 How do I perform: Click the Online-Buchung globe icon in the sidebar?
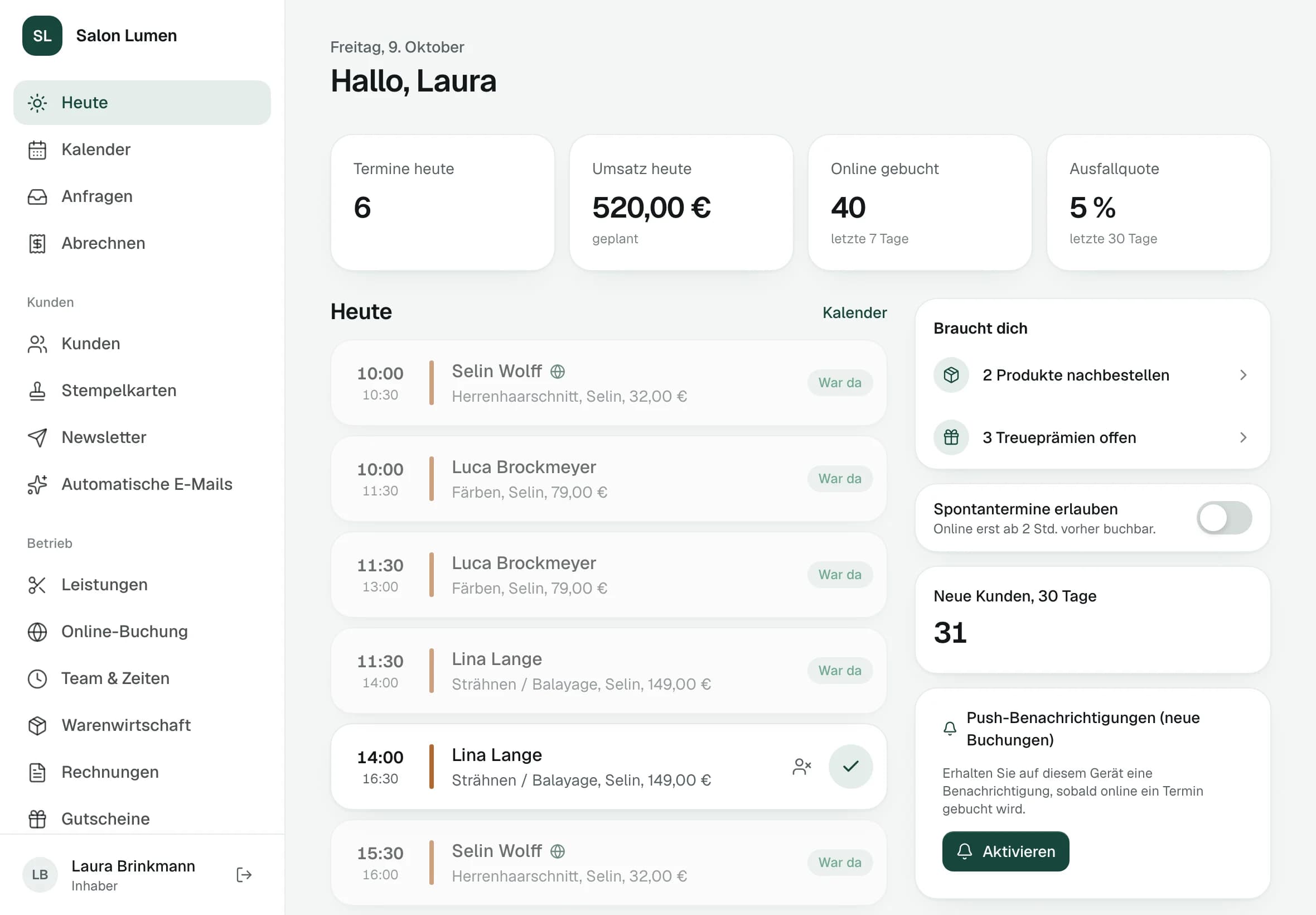[37, 632]
